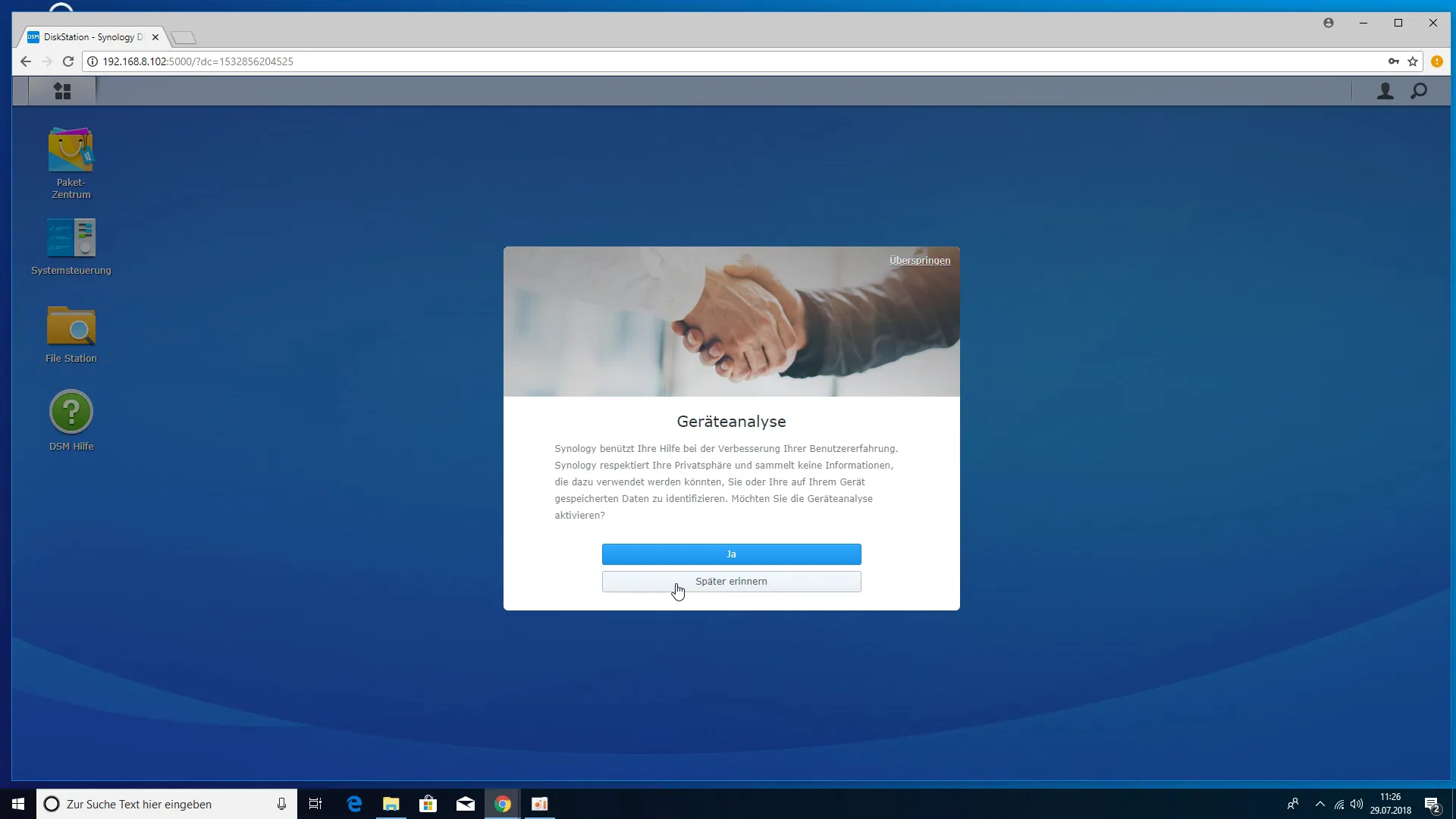Open the Chrome profile icon
Image resolution: width=1456 pixels, height=819 pixels.
pos(1329,23)
